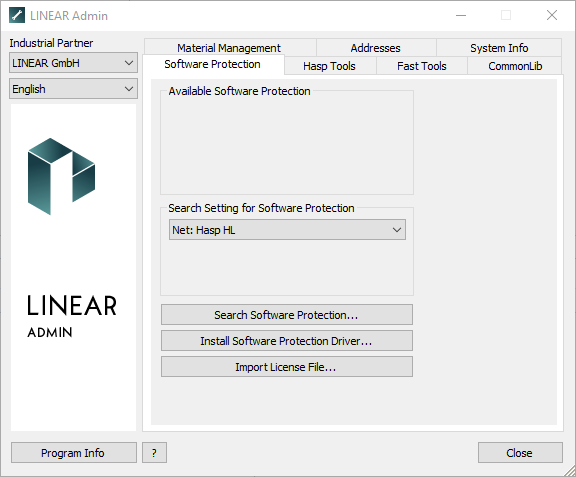The width and height of the screenshot is (576, 477).
Task: Click the Close button at the bottom
Action: 520,453
